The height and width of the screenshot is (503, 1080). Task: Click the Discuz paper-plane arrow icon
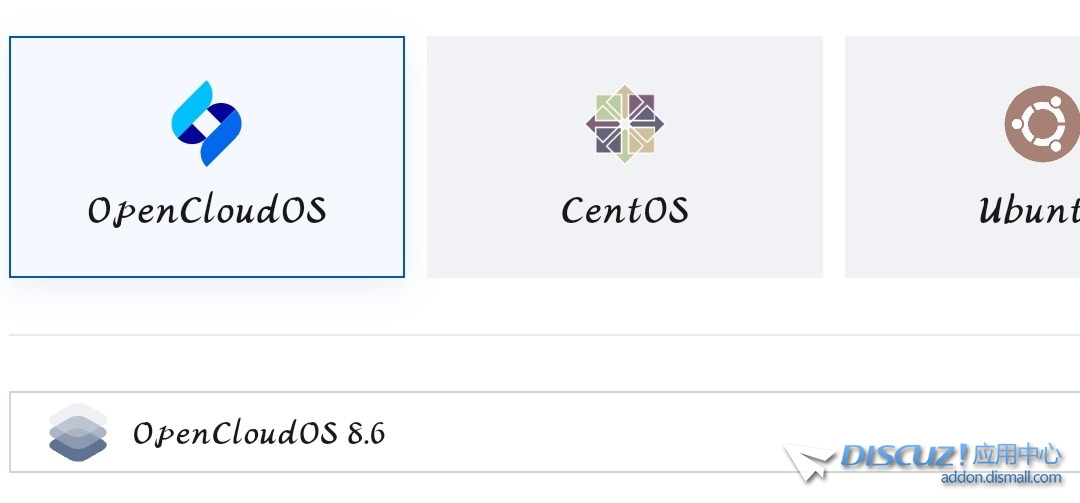click(x=809, y=463)
